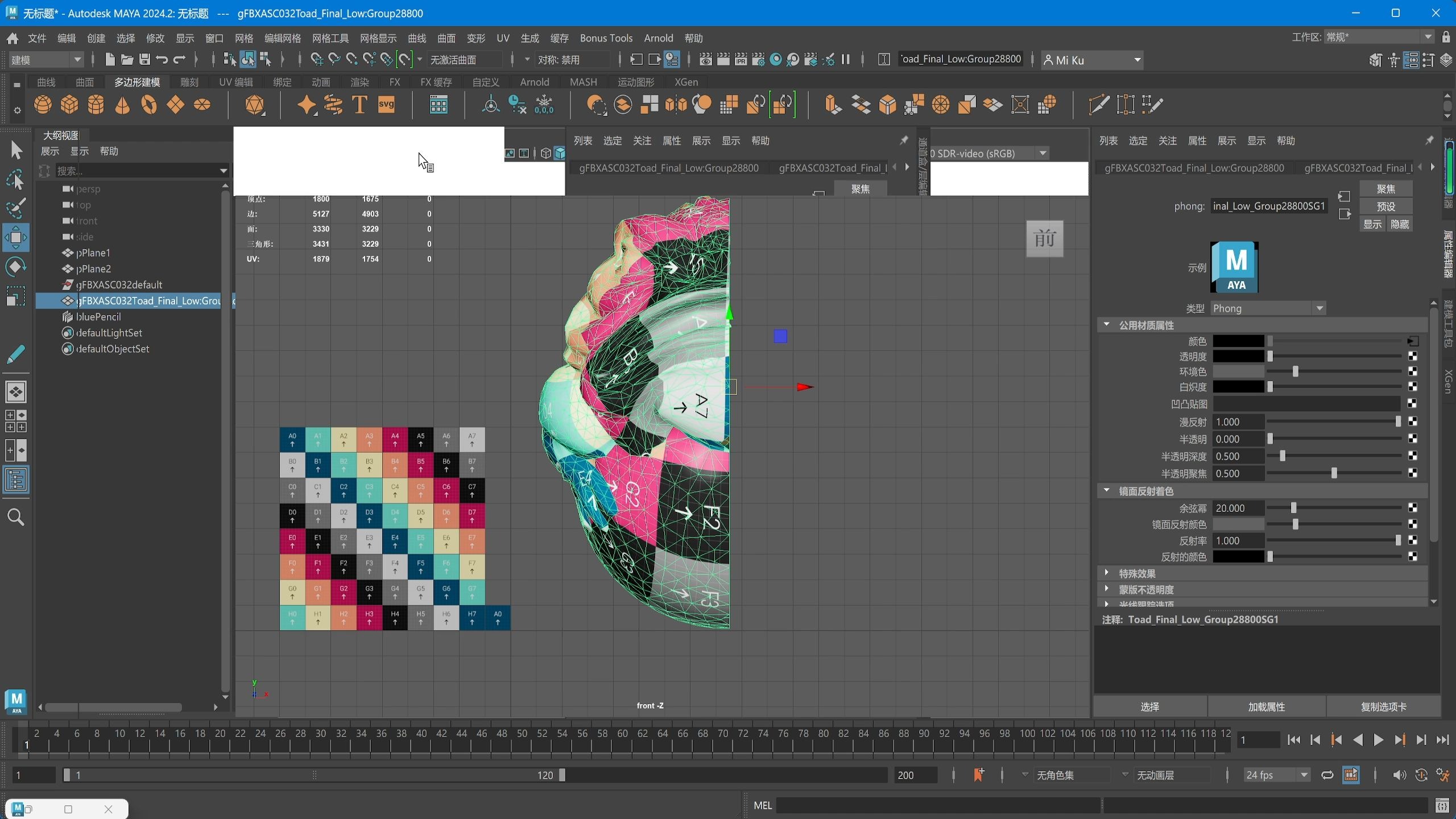Click the Paint Selection brush tool
Viewport: 1456px width, 819px height.
click(x=15, y=208)
